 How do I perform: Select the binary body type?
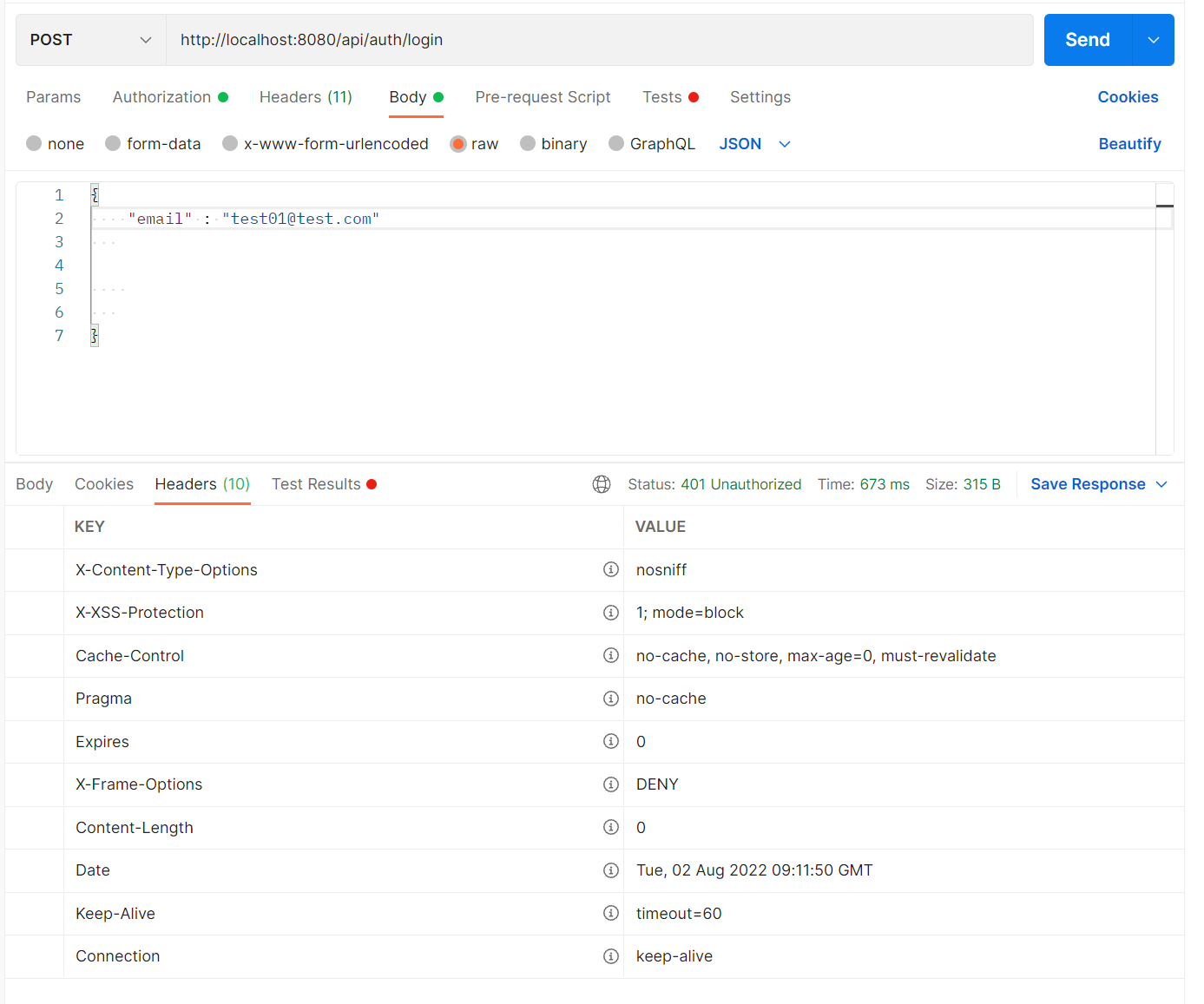point(528,143)
